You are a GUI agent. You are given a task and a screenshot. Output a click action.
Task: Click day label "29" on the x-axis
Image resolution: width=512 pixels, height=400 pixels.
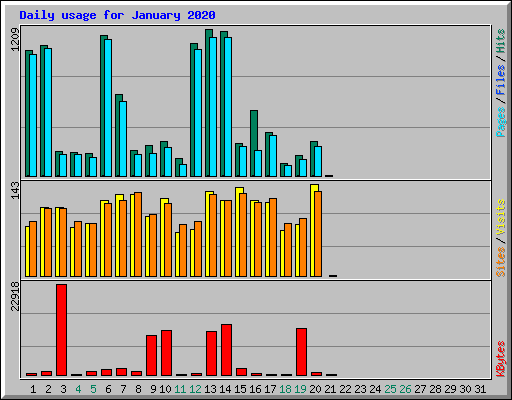click(450, 389)
